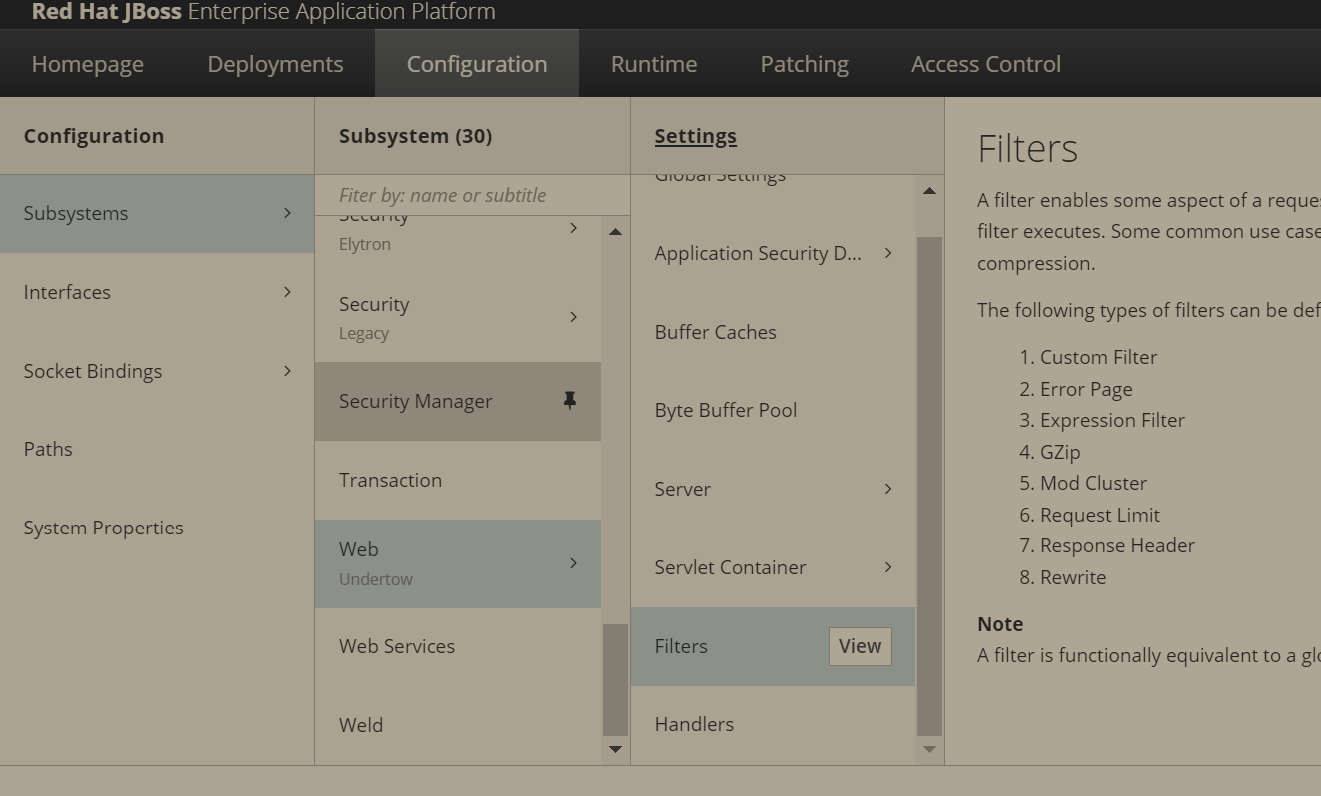Open the Security Legacy chevron

coord(573,317)
